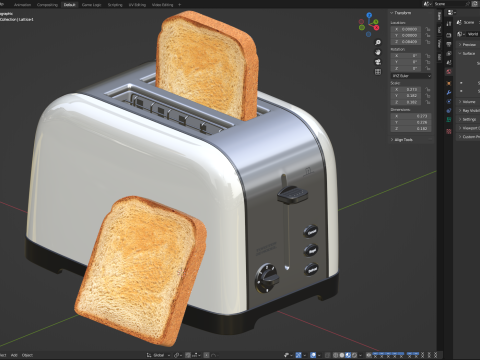The image size is (480, 360).
Task: Edit the Dimensions X field
Action: (x=411, y=116)
